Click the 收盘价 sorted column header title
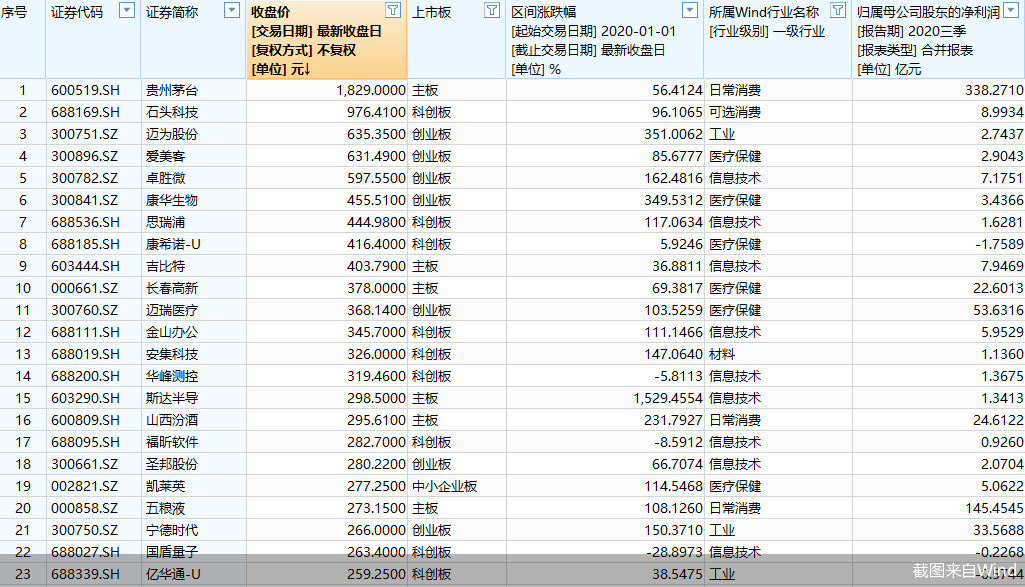 coord(271,12)
